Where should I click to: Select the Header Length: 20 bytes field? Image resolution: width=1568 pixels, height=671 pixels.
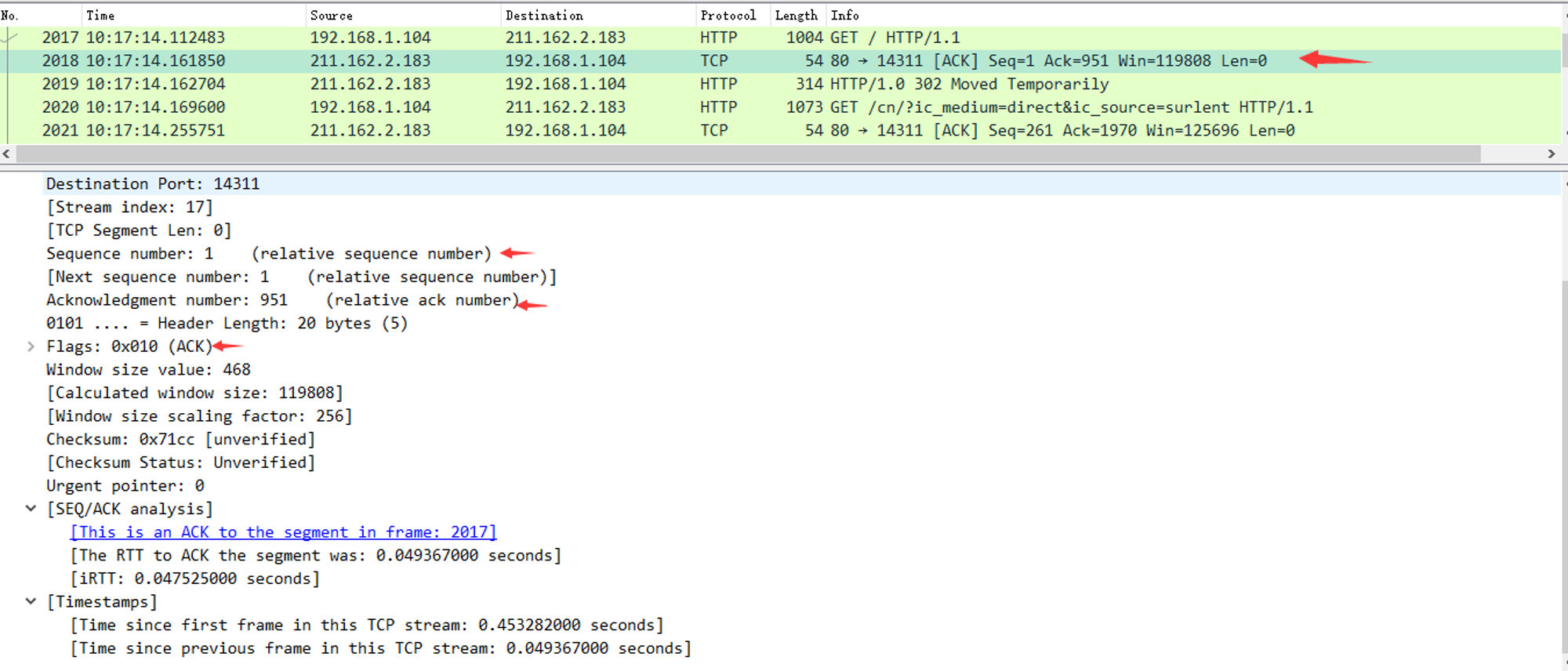coord(227,323)
